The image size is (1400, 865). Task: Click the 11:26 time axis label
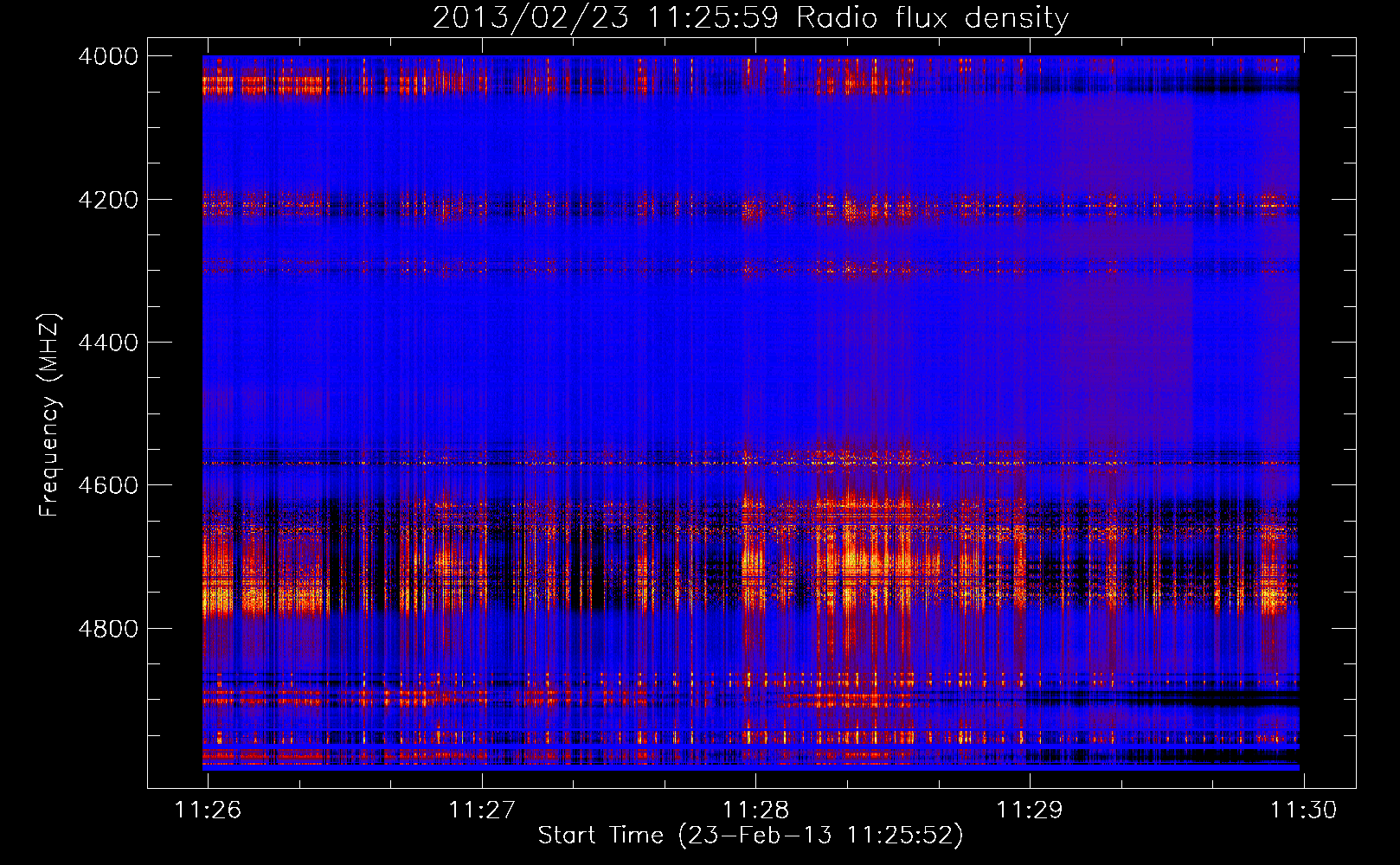pos(208,810)
